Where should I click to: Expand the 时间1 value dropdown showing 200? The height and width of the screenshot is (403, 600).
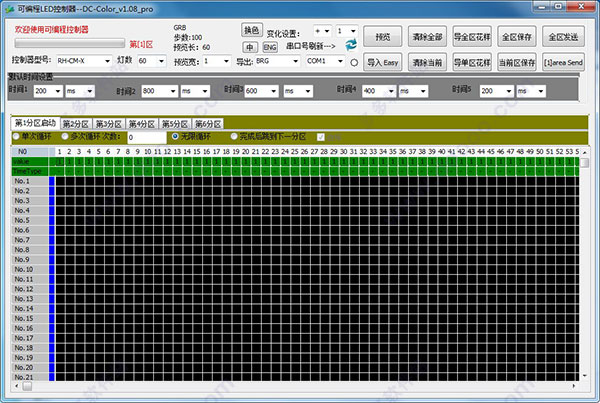click(58, 91)
